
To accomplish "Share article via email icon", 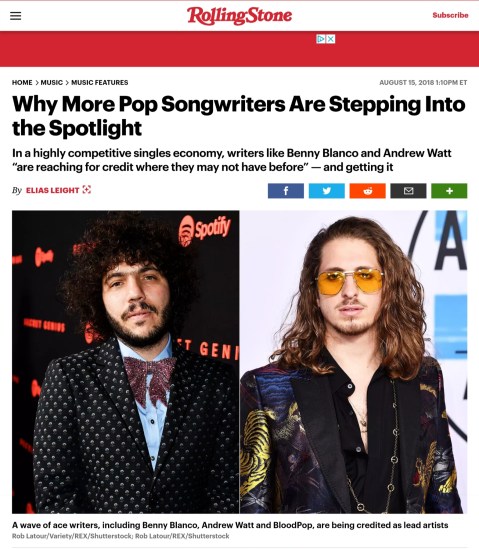I will (408, 191).
